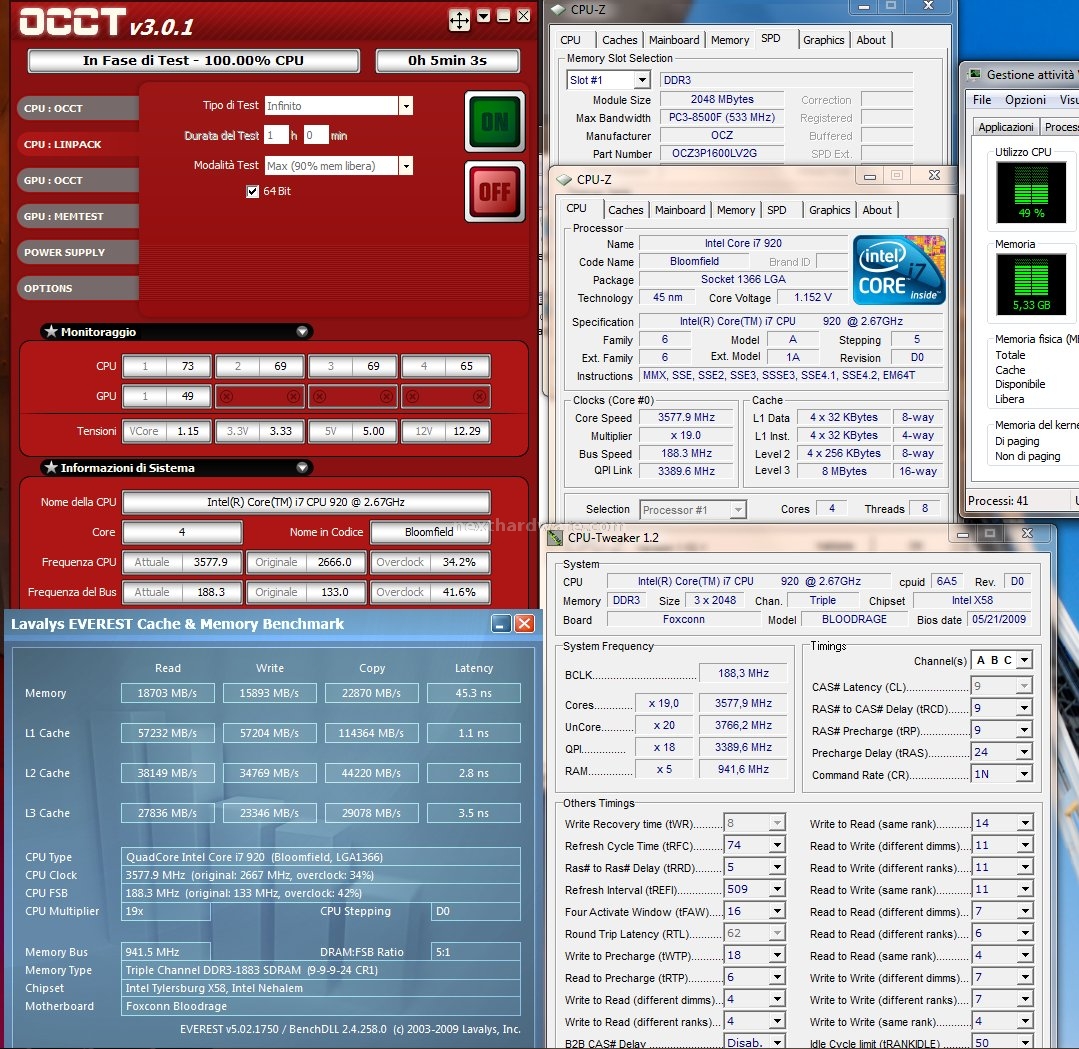
Task: Open the Modalità Test dropdown
Action: [x=406, y=166]
